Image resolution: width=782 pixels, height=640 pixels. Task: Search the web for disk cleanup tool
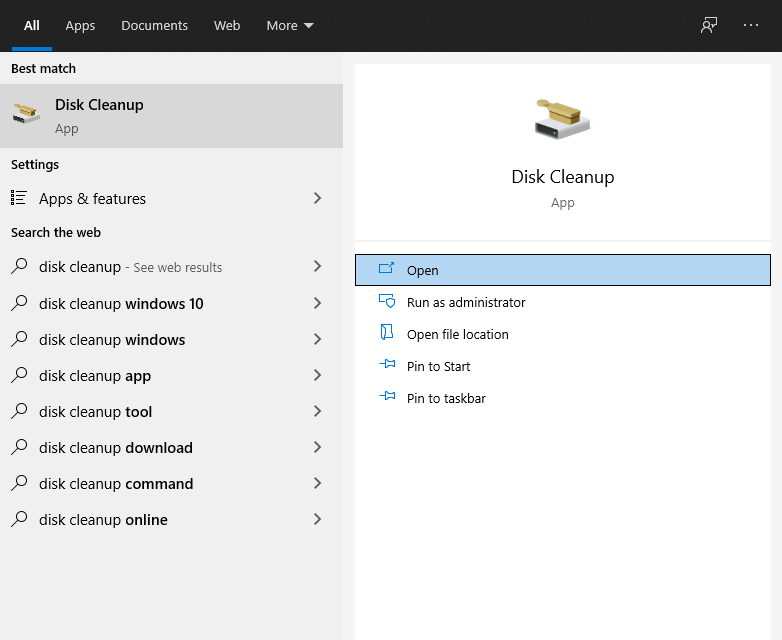(x=96, y=412)
